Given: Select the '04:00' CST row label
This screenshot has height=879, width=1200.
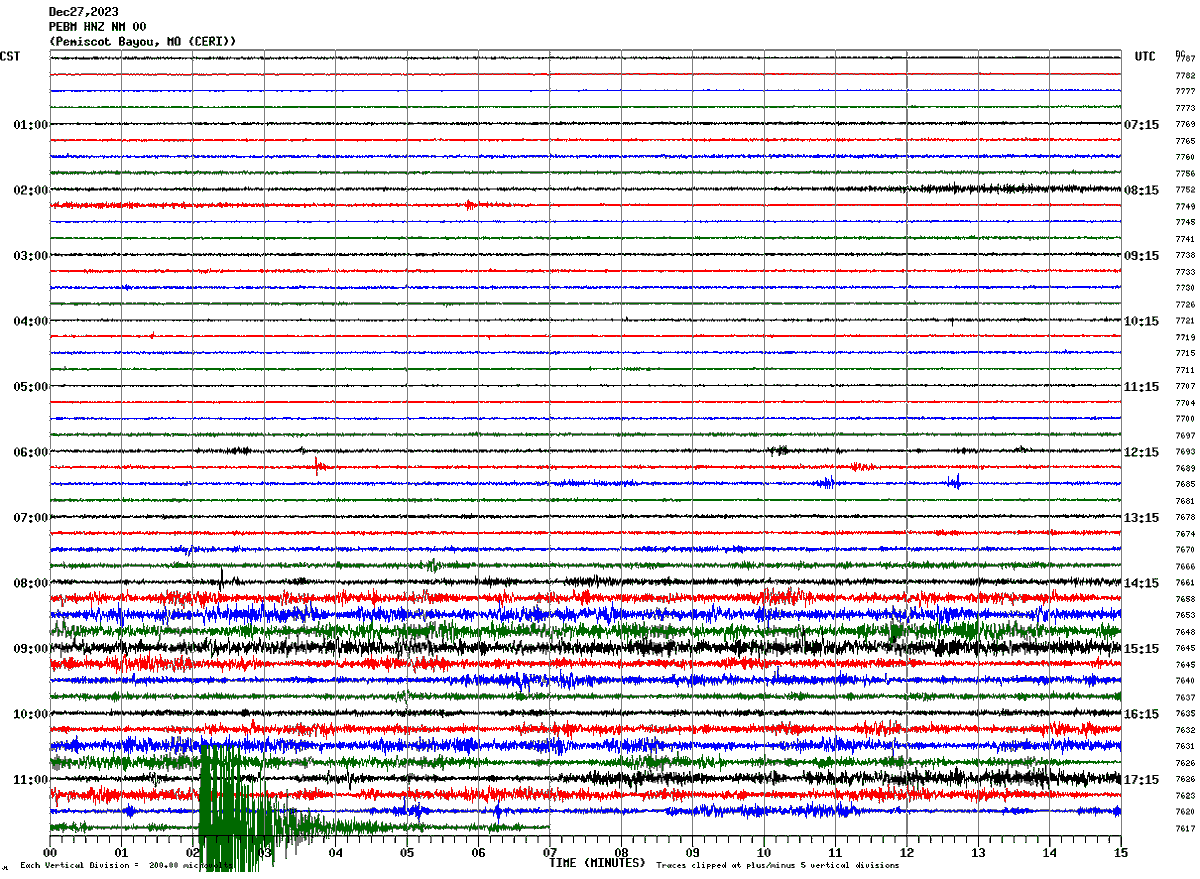Looking at the screenshot, I should (31, 321).
